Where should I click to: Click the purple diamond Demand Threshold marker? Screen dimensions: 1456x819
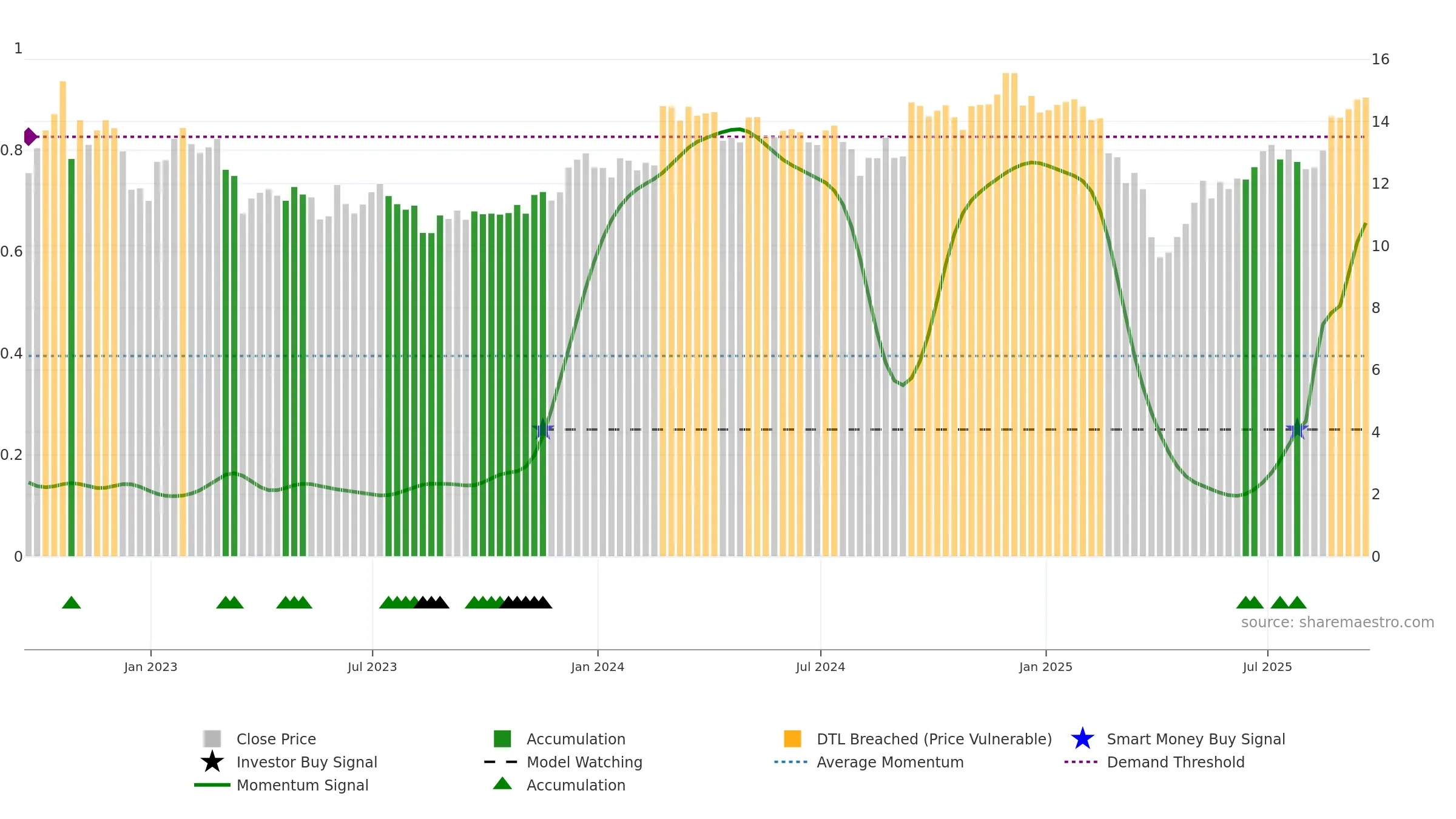(30, 136)
